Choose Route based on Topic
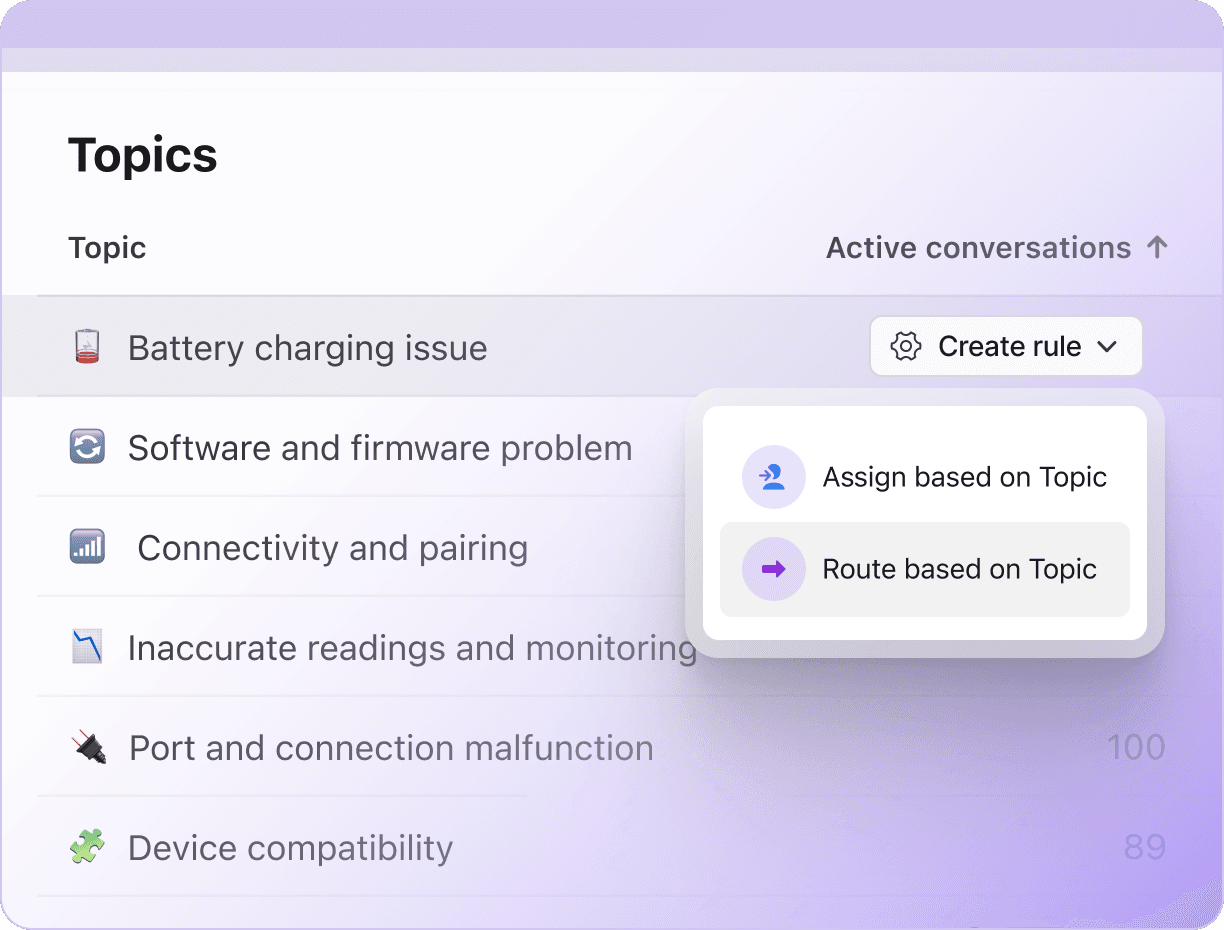1224x930 pixels. tap(959, 569)
